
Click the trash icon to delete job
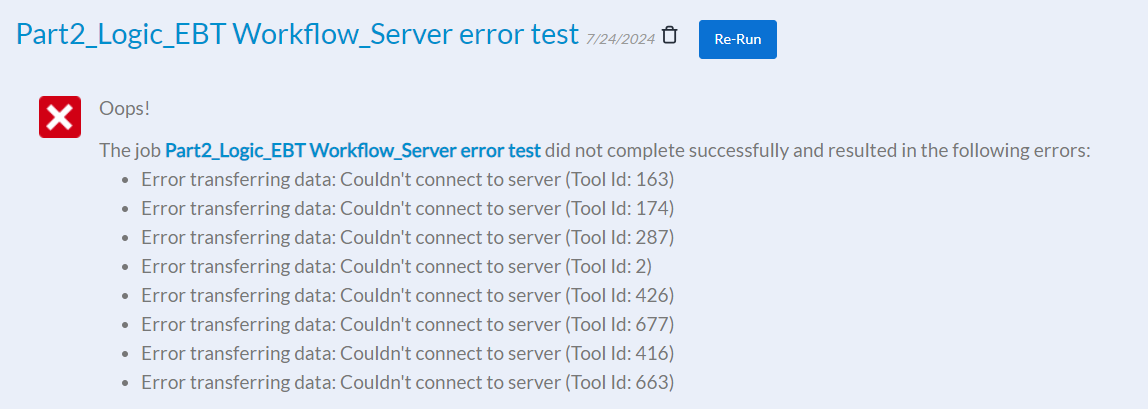(670, 35)
